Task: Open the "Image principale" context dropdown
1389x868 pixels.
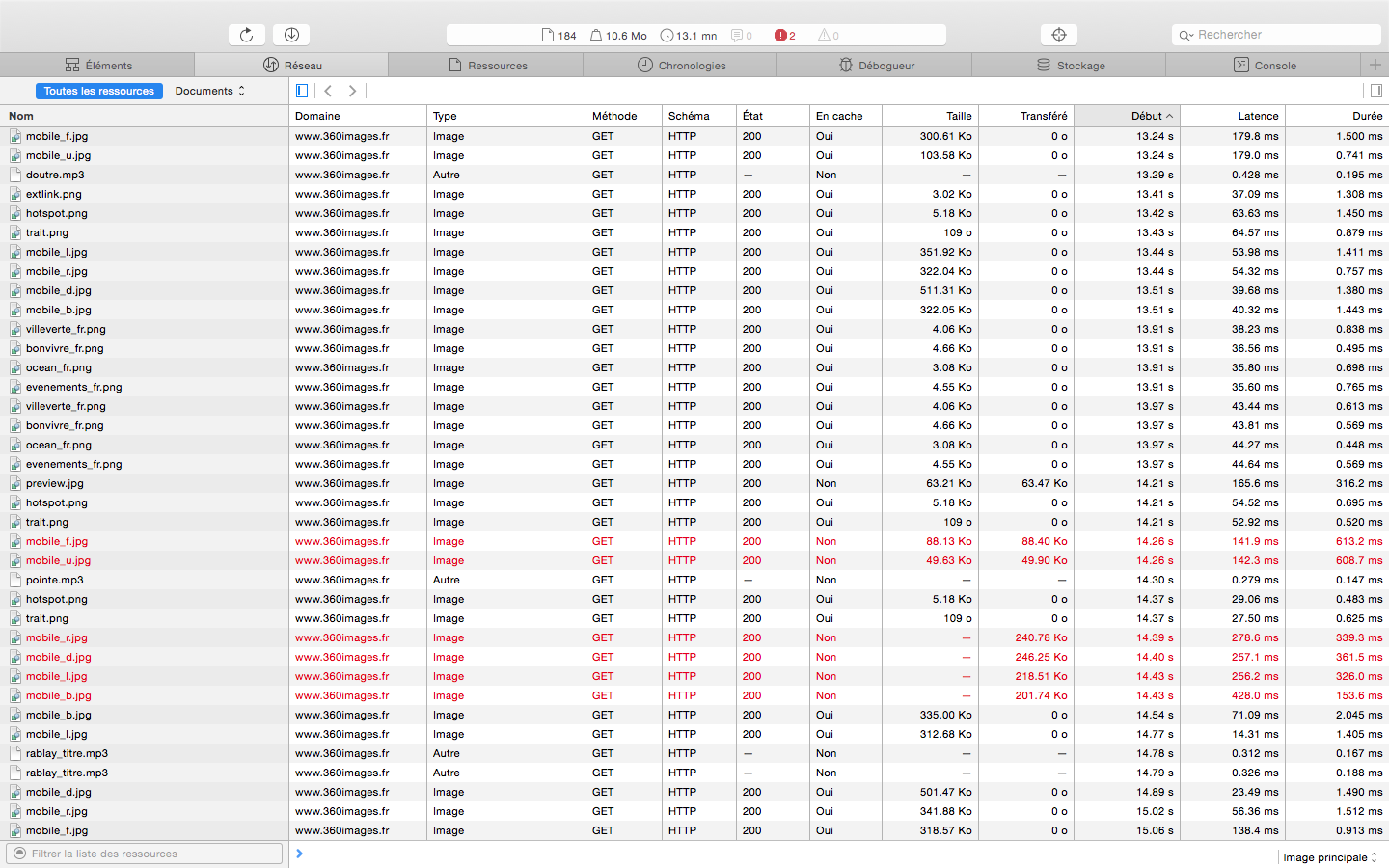Action: pyautogui.click(x=1329, y=857)
